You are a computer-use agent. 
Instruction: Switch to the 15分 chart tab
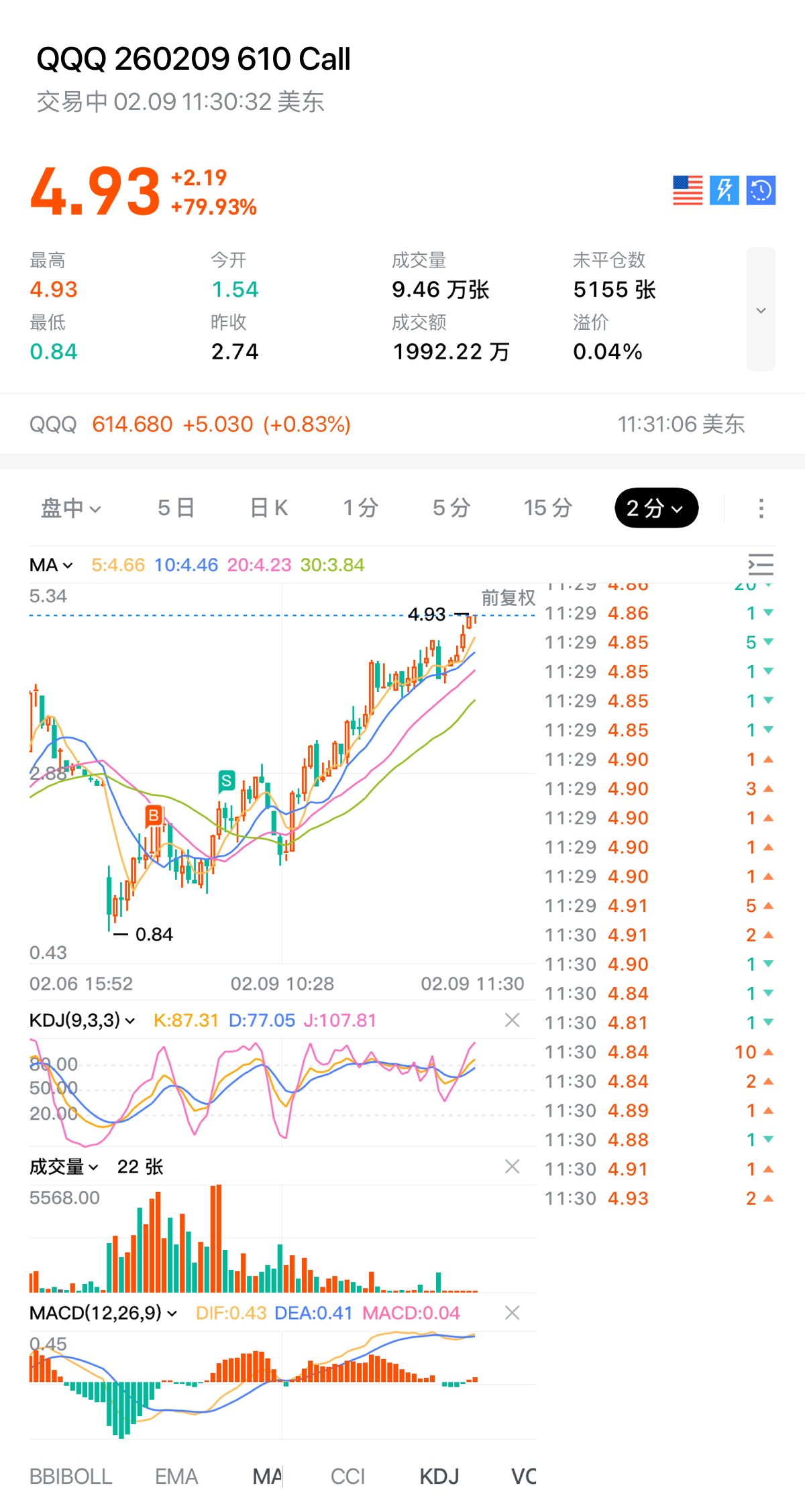click(x=547, y=508)
